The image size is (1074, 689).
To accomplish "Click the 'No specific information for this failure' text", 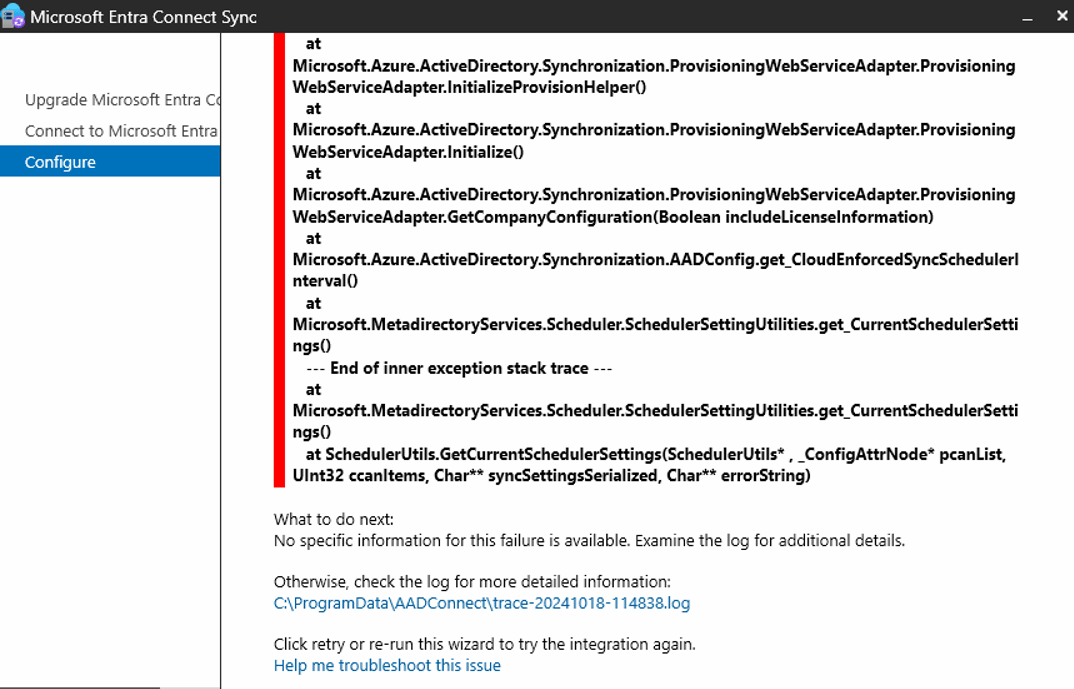I will pos(589,540).
